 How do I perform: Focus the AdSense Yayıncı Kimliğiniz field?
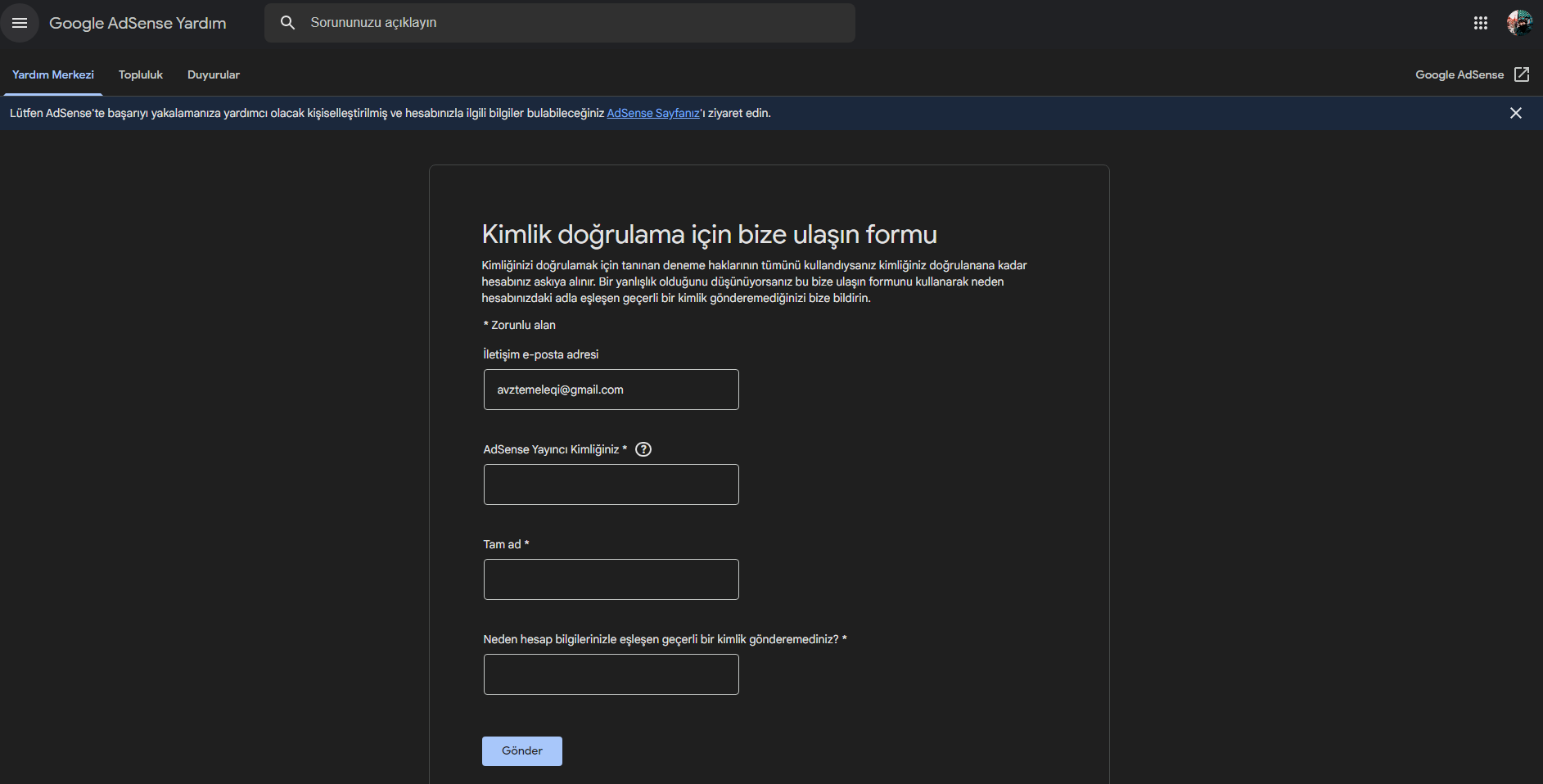(x=611, y=484)
